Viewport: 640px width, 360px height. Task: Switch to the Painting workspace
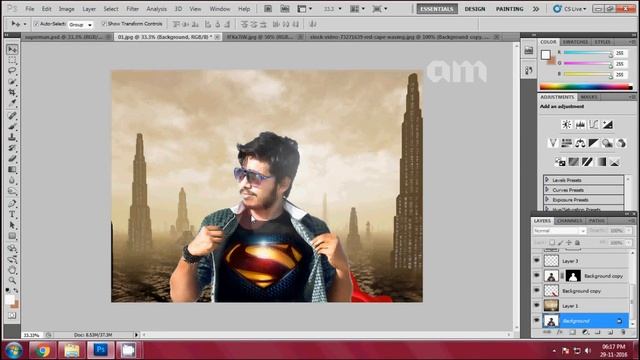[509, 9]
